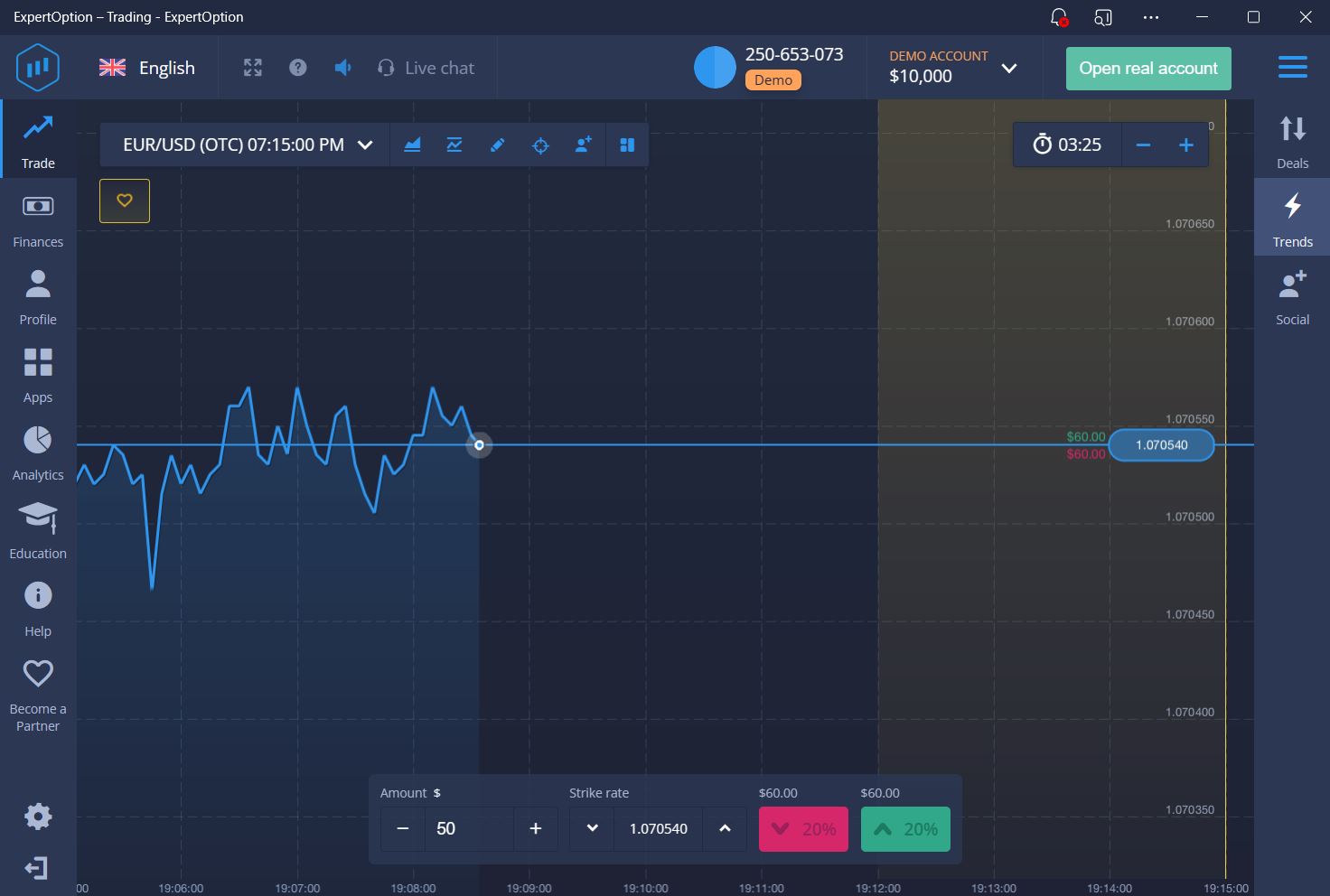1330x896 pixels.
Task: Open Analytics from the sidebar
Action: (37, 450)
